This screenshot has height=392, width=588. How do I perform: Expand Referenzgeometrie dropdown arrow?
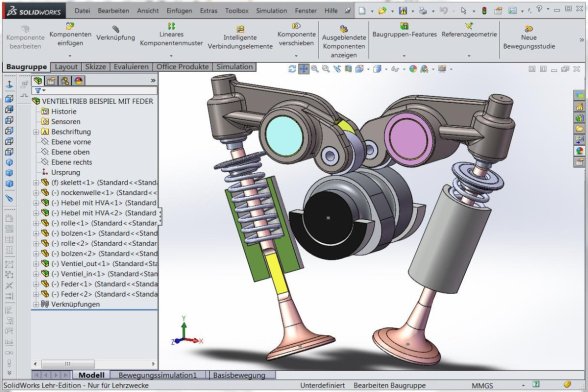[469, 56]
